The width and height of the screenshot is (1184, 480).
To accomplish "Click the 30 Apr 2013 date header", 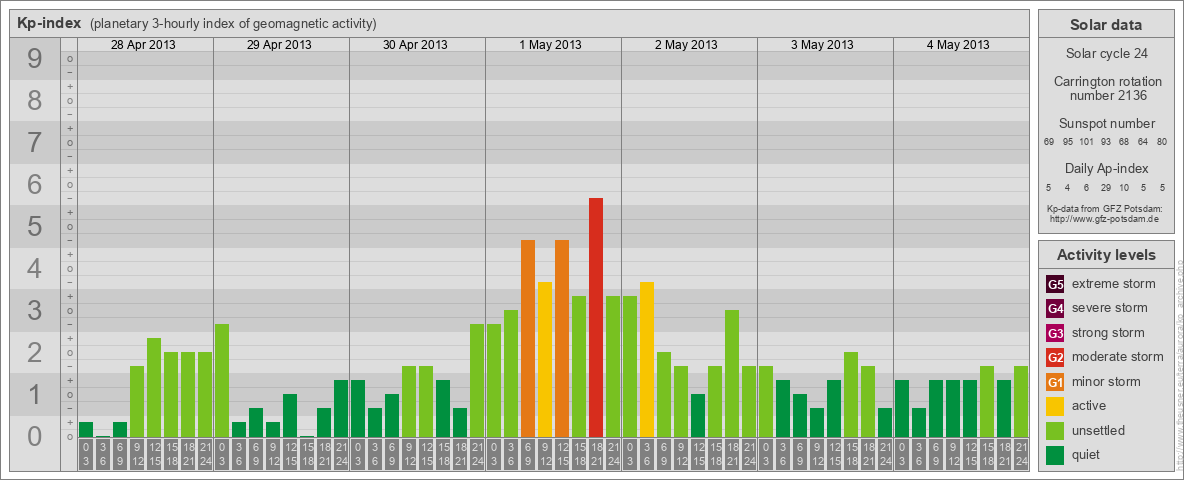I will [415, 45].
